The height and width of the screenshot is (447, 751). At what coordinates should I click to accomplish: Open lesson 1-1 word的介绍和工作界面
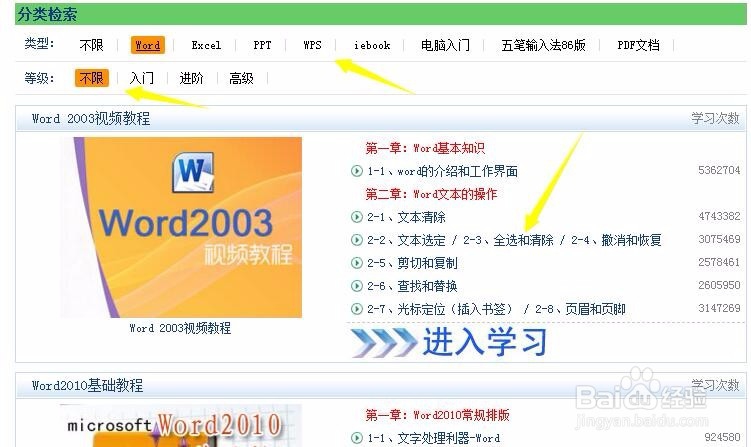pos(443,171)
